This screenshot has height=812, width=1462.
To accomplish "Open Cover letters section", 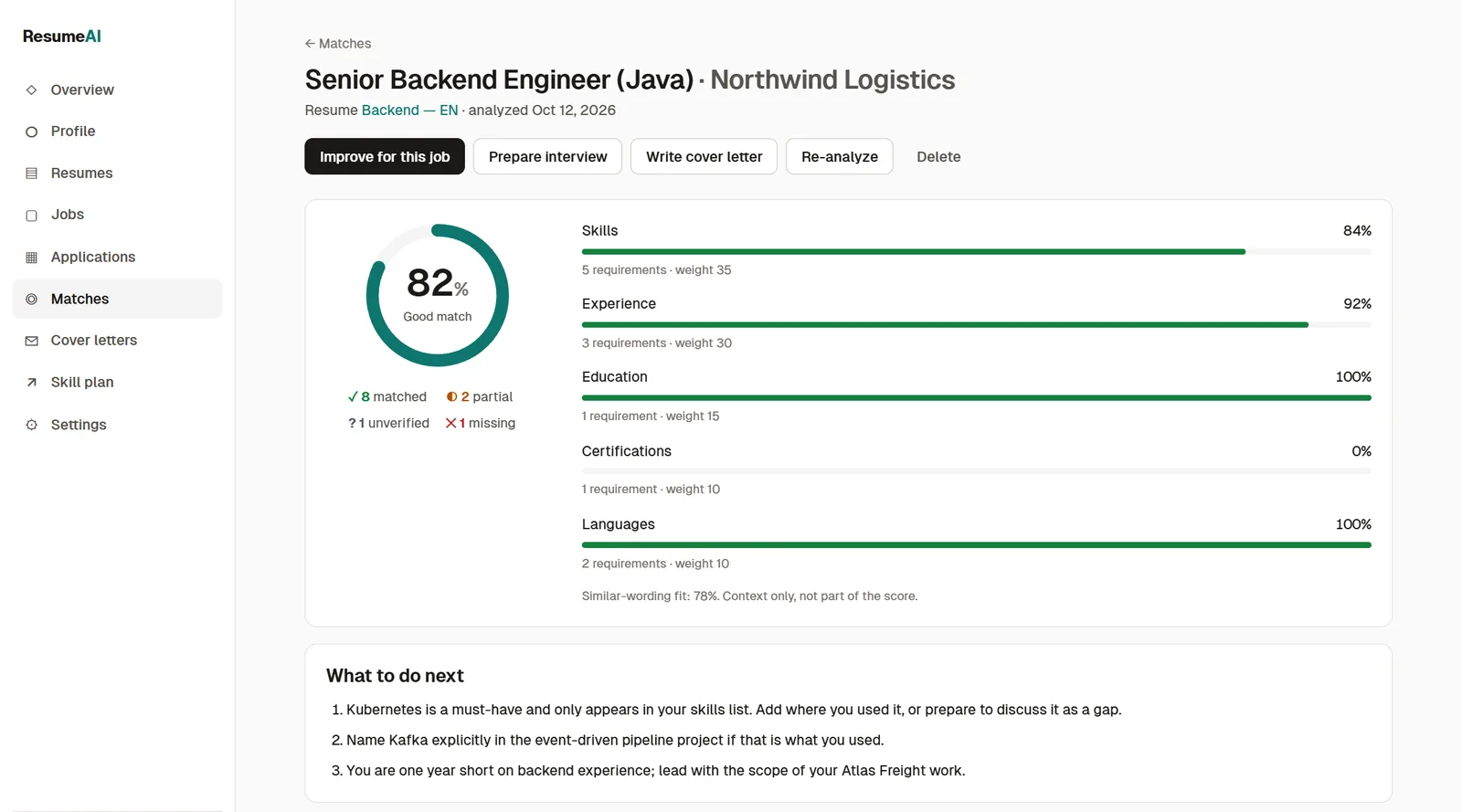I will 117,341.
